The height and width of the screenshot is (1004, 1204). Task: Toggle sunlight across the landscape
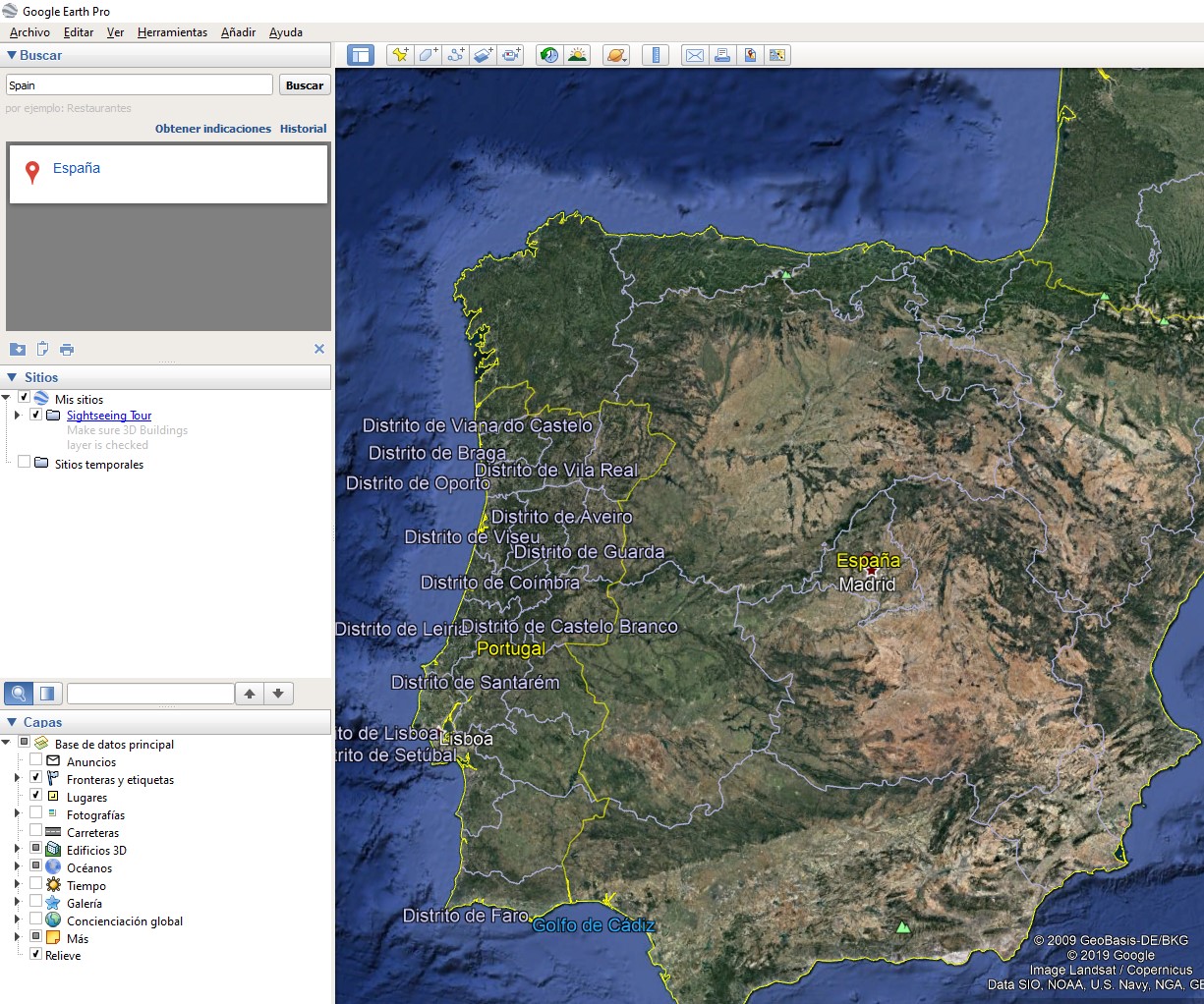(577, 55)
